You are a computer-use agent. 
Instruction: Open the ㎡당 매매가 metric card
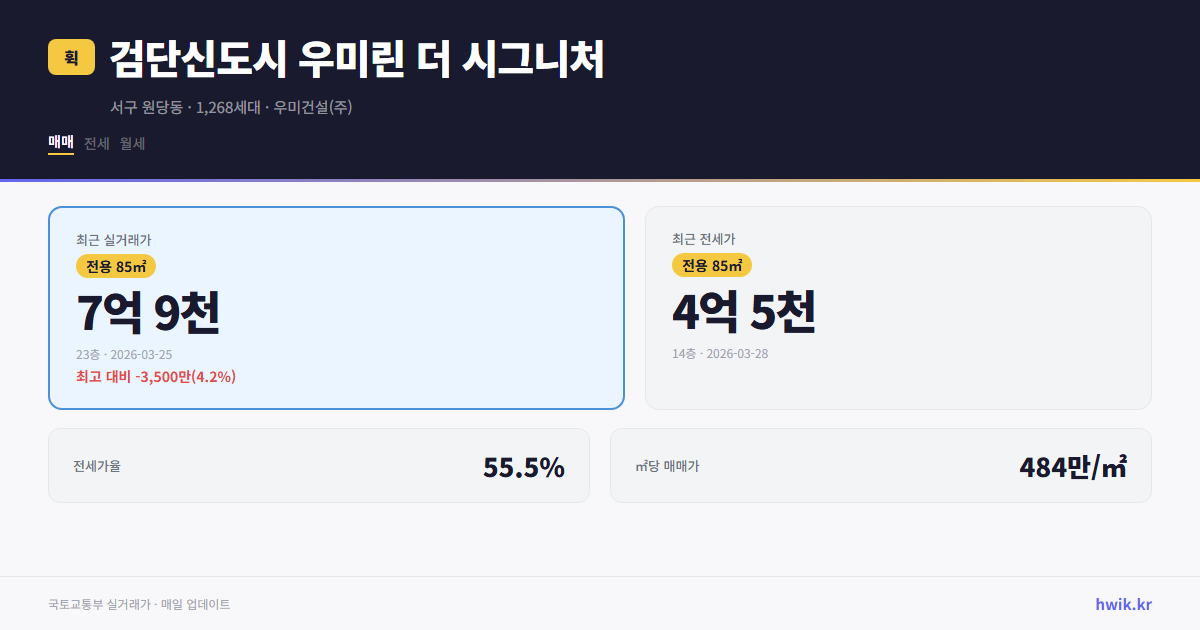pyautogui.click(x=880, y=465)
